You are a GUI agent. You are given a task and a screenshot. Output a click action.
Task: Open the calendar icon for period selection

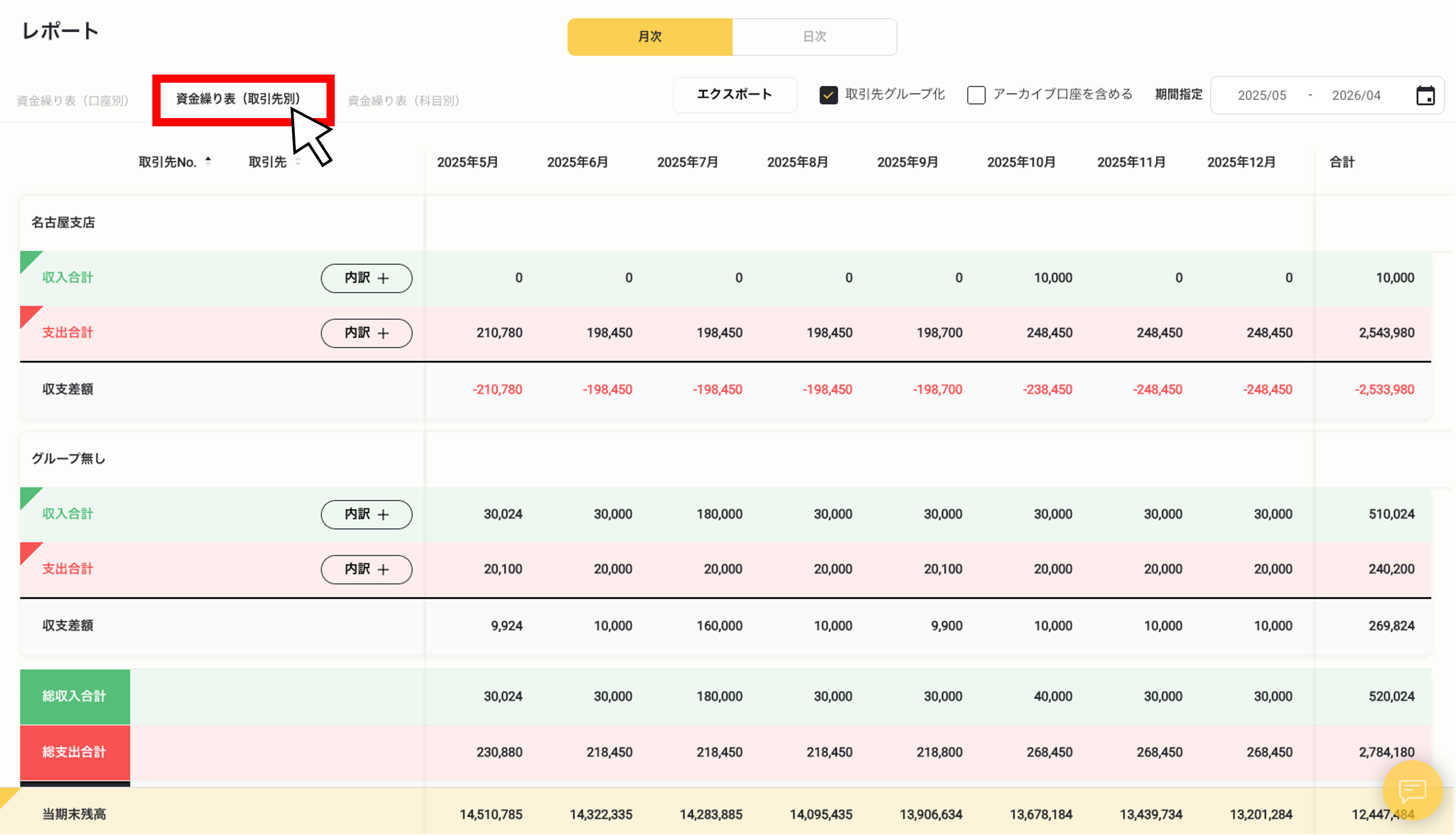1425,95
